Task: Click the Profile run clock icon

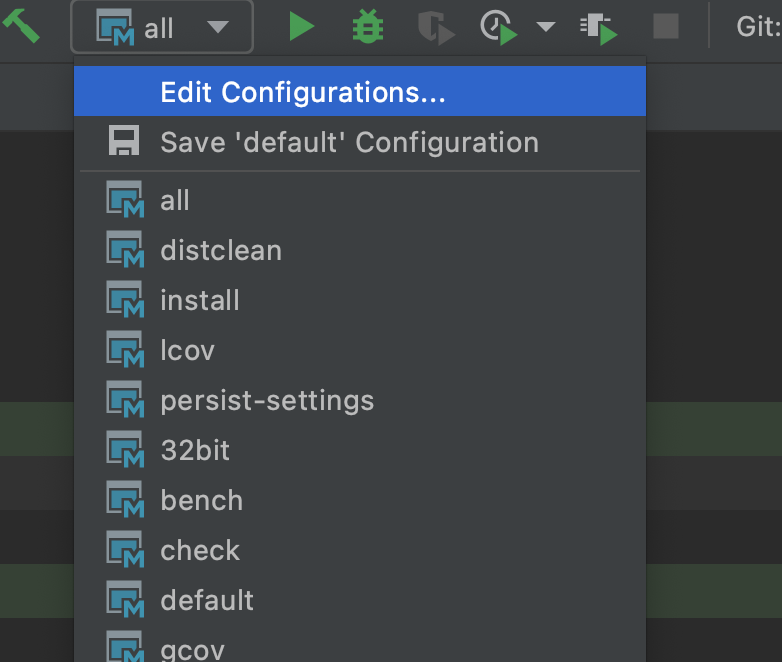Action: coord(499,27)
